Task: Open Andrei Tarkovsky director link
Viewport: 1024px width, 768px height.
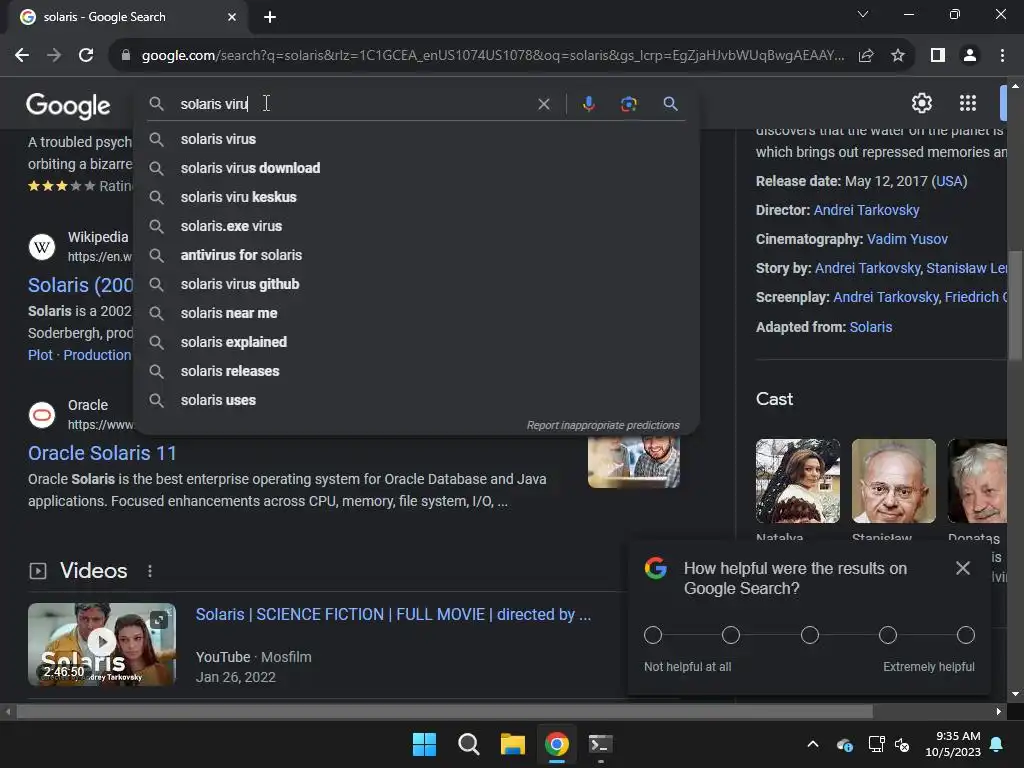Action: click(866, 210)
